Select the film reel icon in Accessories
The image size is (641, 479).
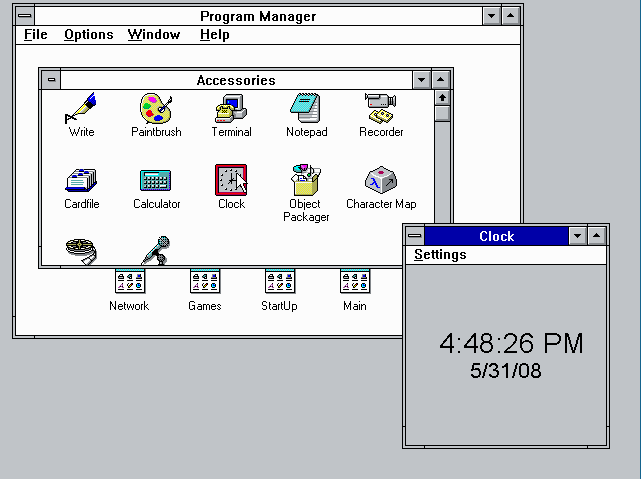point(81,251)
